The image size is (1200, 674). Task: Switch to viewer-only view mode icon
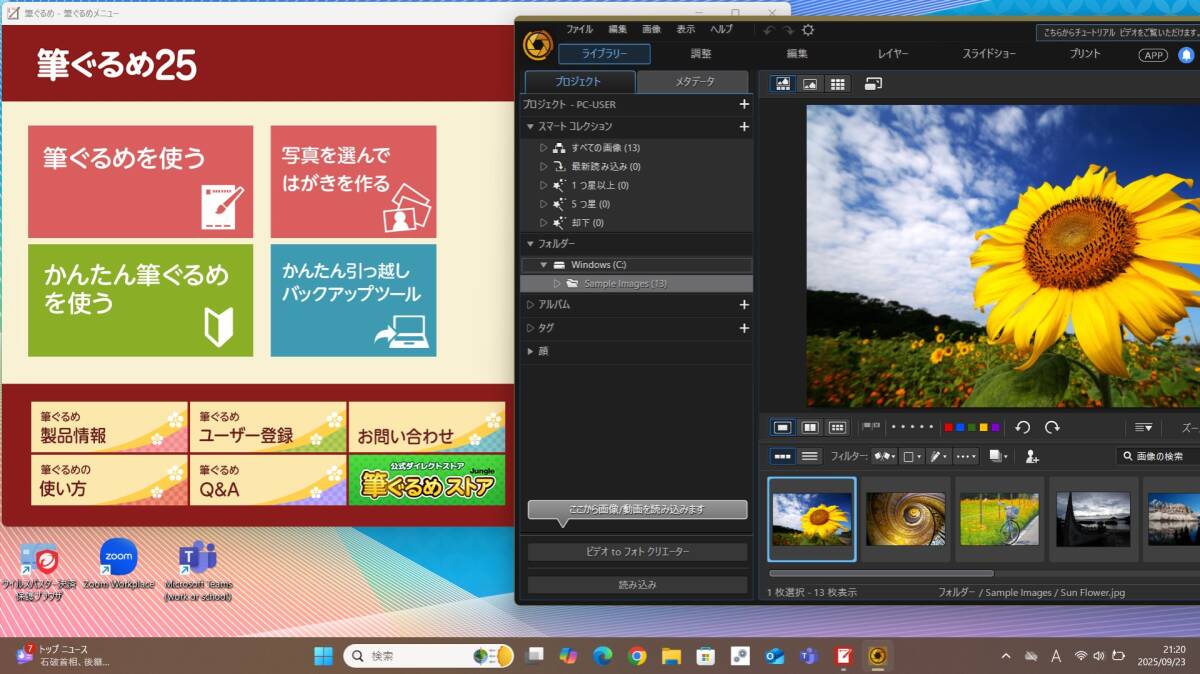pos(811,84)
